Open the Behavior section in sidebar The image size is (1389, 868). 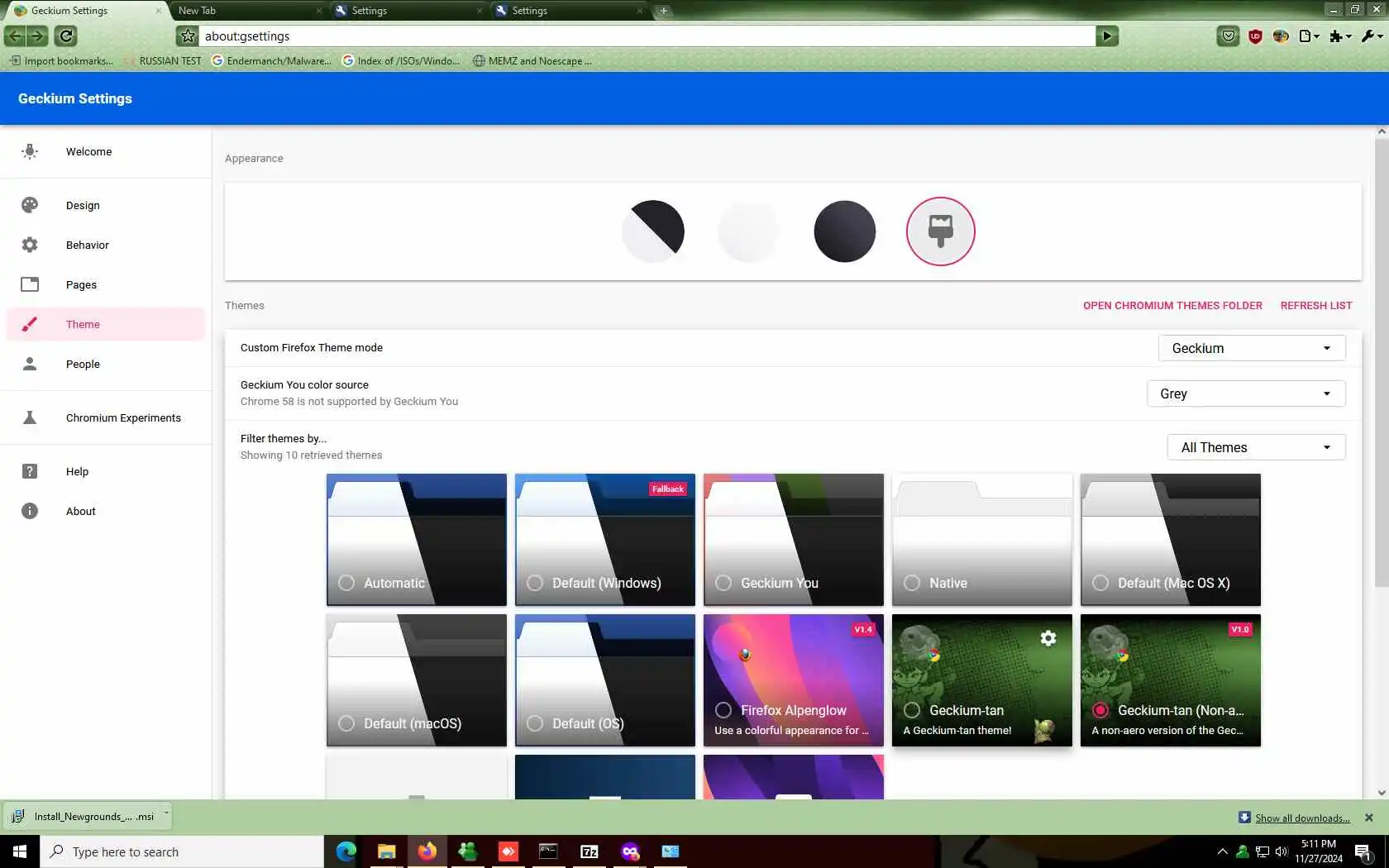tap(106, 245)
